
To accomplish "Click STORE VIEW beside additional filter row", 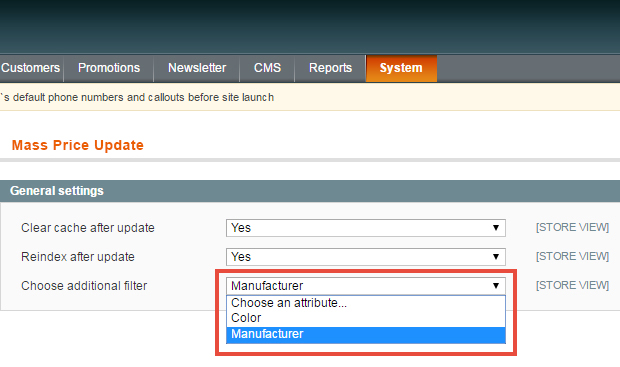I will [572, 285].
